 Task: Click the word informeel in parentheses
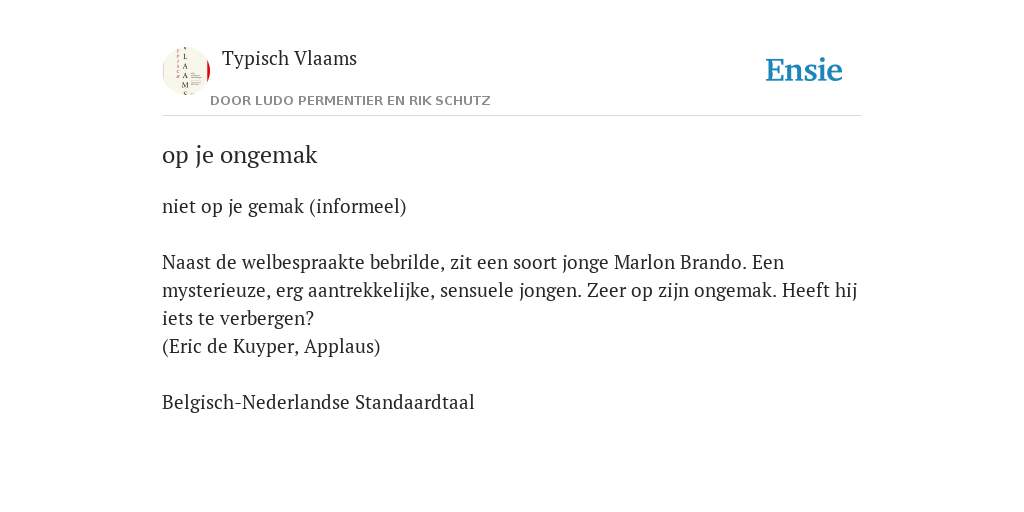pyautogui.click(x=358, y=207)
